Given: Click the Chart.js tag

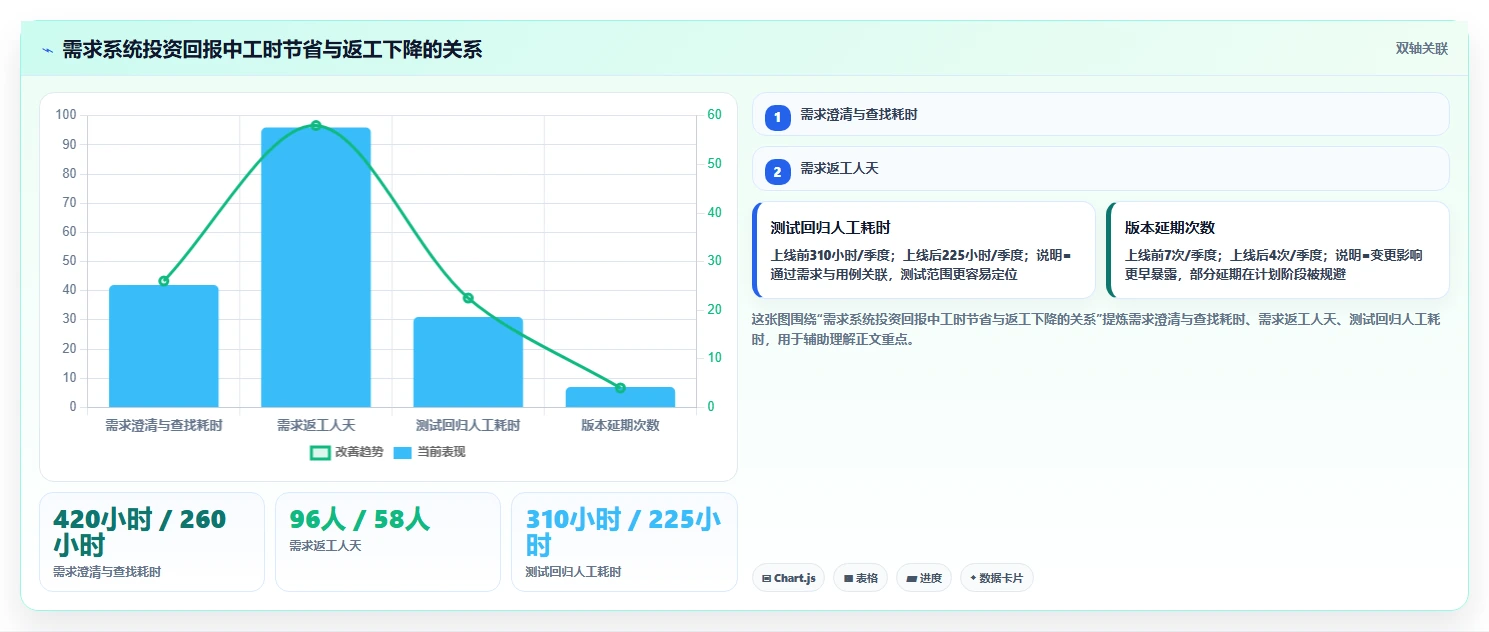Looking at the screenshot, I should (788, 578).
